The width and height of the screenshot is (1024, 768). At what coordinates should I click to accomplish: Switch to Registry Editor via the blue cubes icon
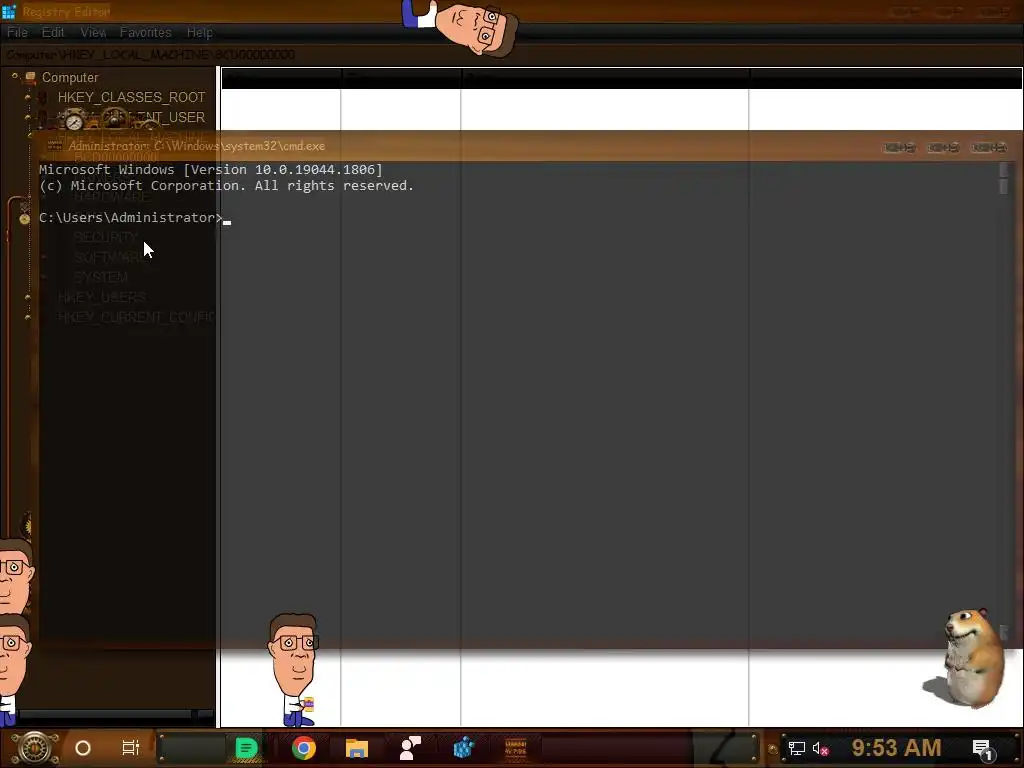click(x=463, y=748)
